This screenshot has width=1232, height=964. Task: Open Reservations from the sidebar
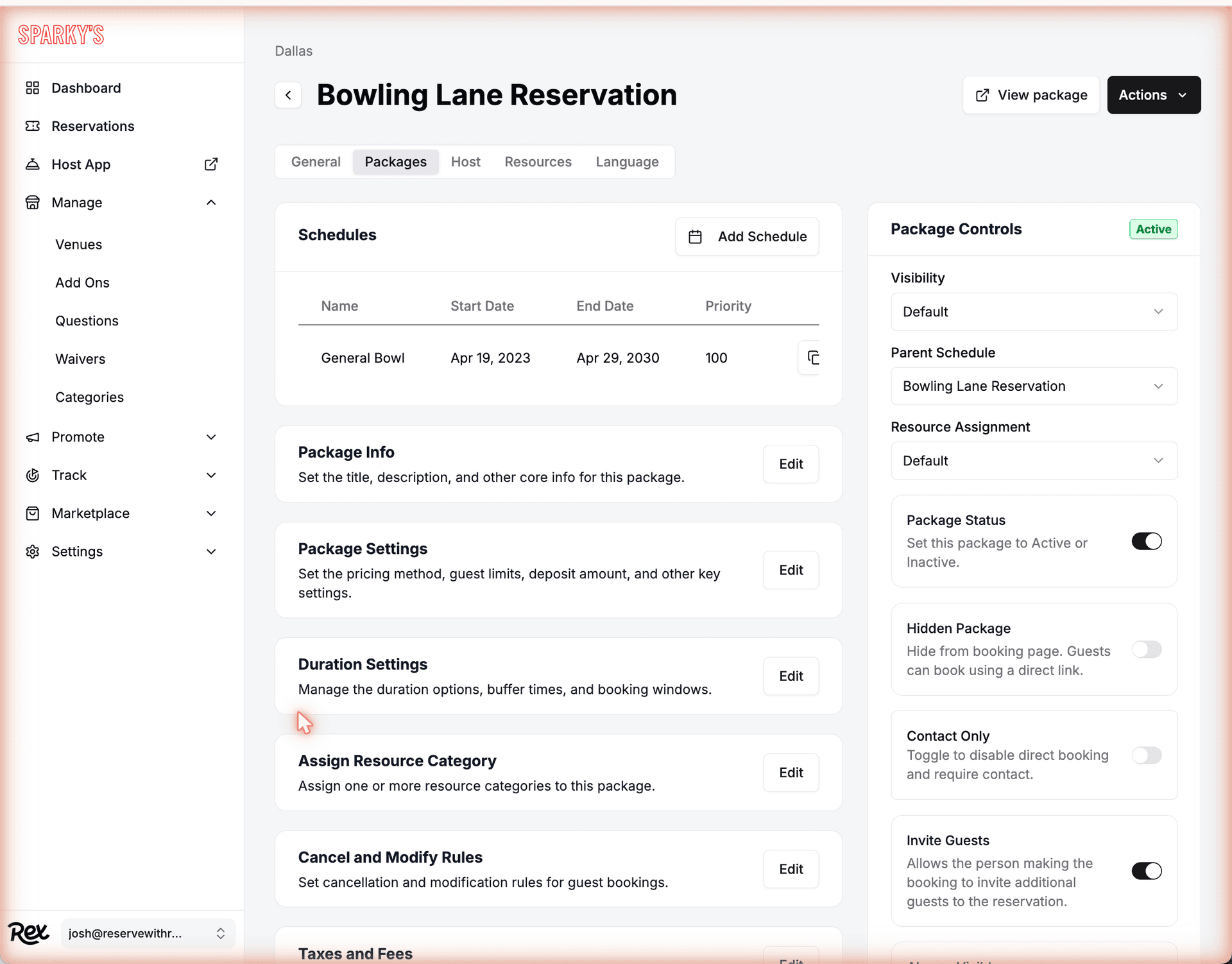pyautogui.click(x=93, y=126)
